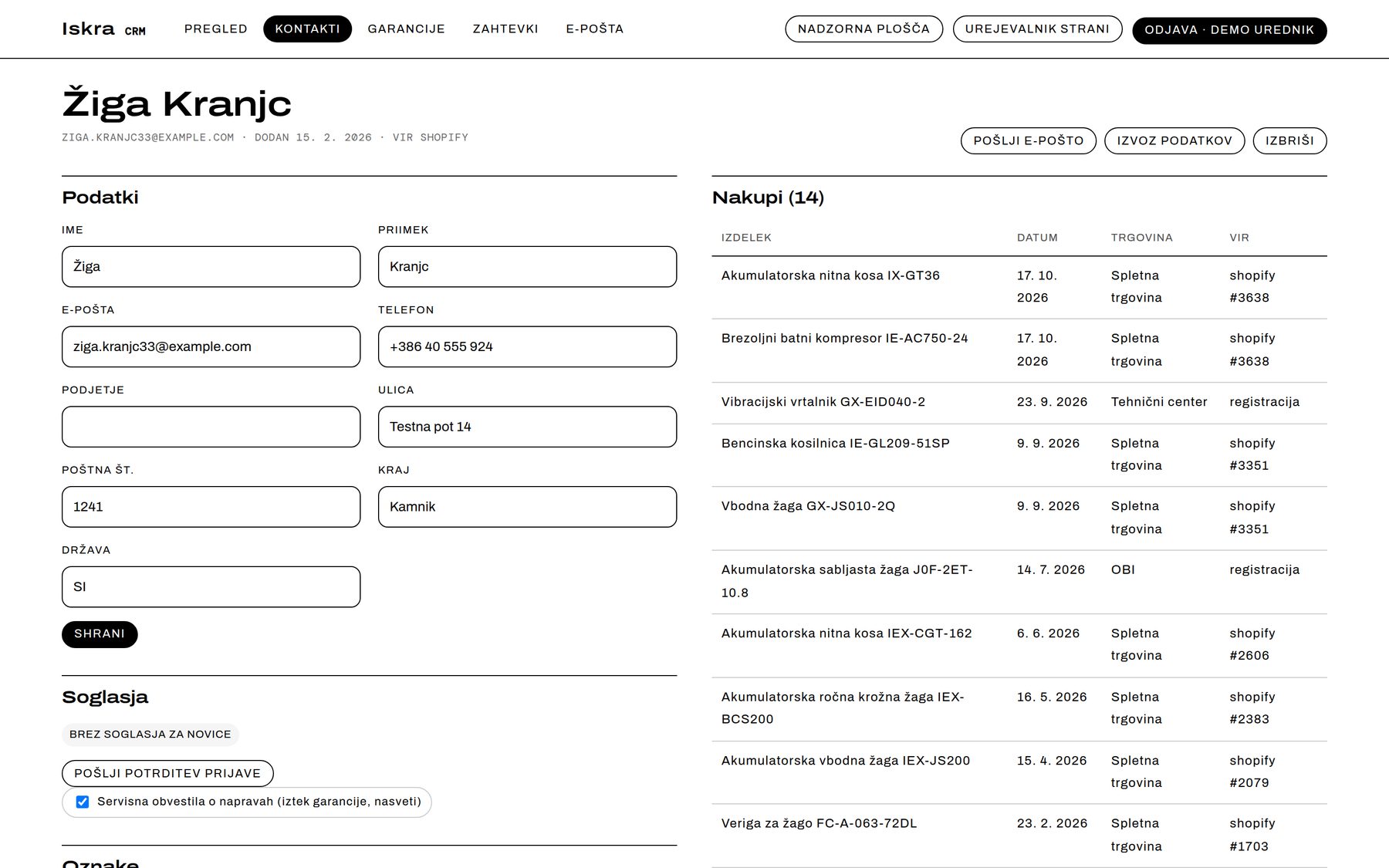
Task: Select Akumulatorska vbodna žaga IEX-JS200 row
Action: (x=1019, y=772)
